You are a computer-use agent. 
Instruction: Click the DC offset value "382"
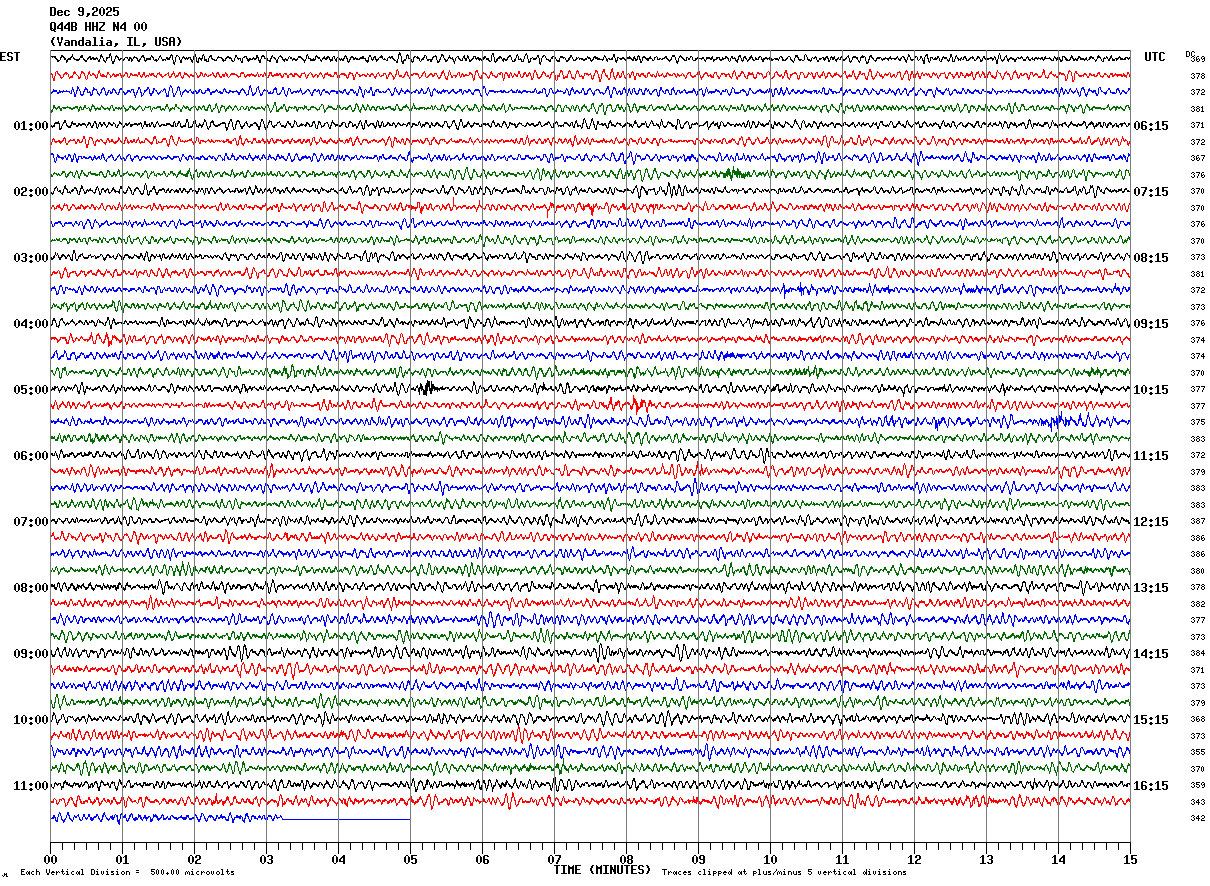coord(1197,604)
